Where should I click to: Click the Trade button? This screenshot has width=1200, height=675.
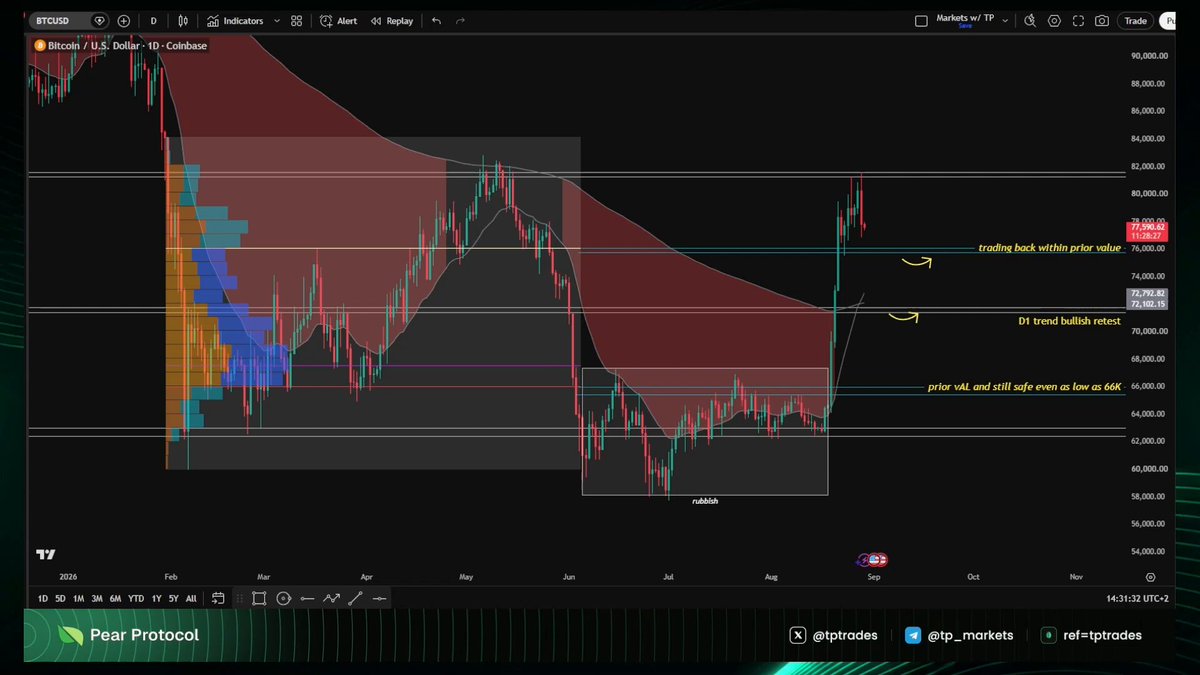[x=1136, y=20]
